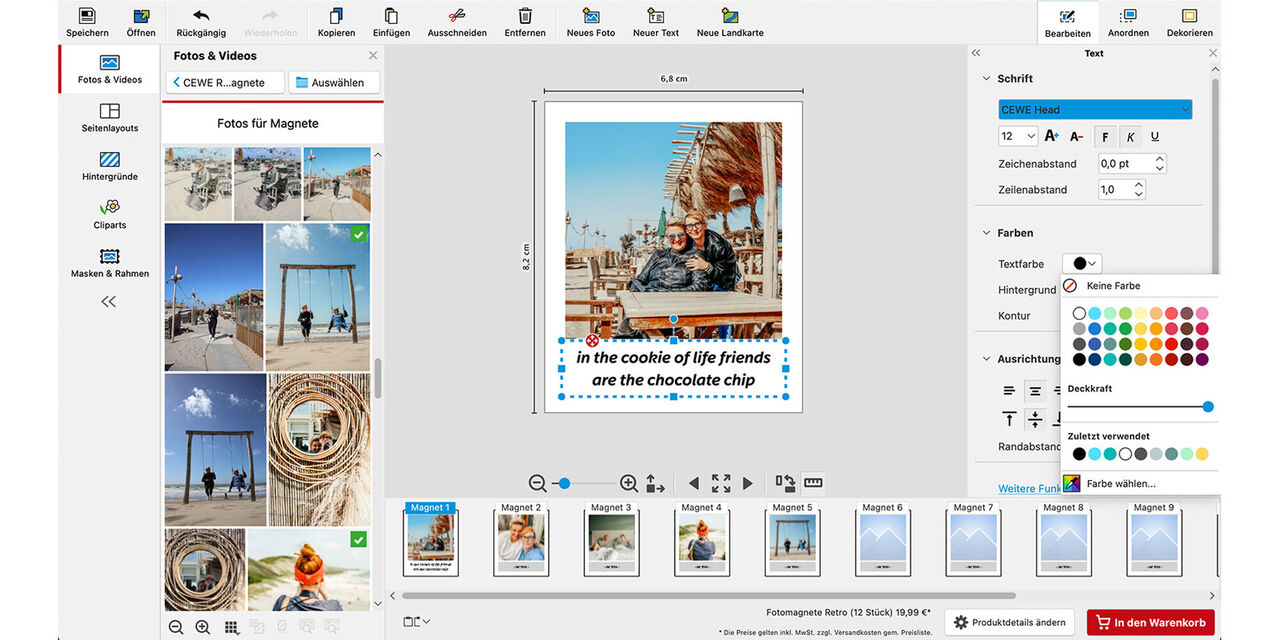Align text left

(1009, 391)
